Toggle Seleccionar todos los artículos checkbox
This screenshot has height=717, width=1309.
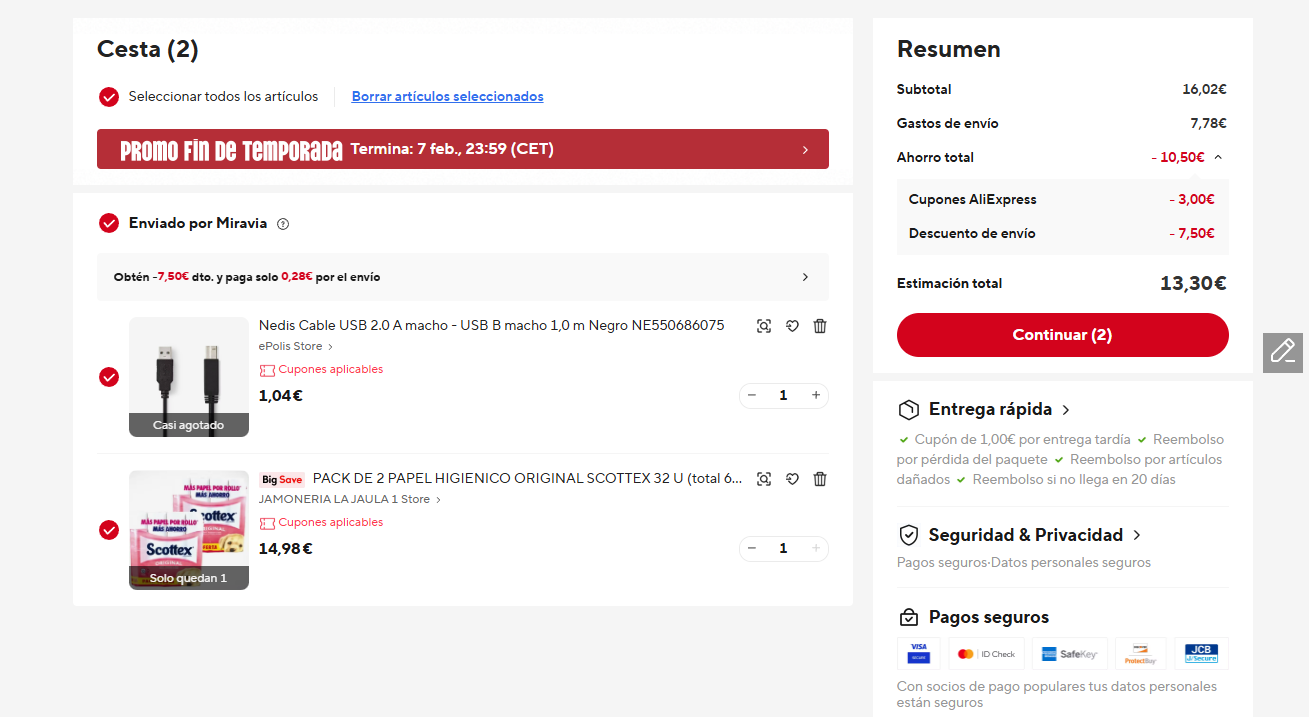click(x=109, y=97)
